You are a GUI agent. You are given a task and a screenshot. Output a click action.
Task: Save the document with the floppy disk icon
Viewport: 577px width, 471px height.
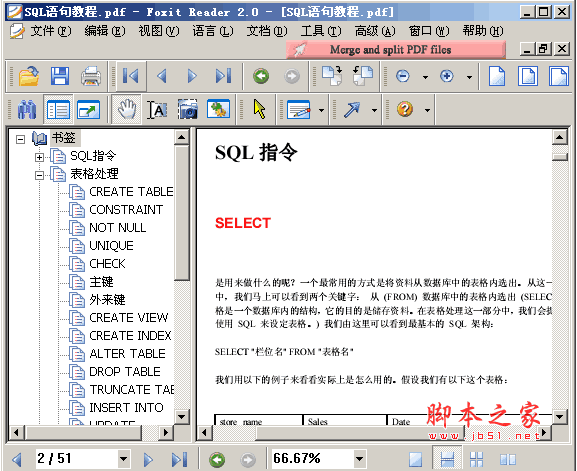[x=60, y=76]
